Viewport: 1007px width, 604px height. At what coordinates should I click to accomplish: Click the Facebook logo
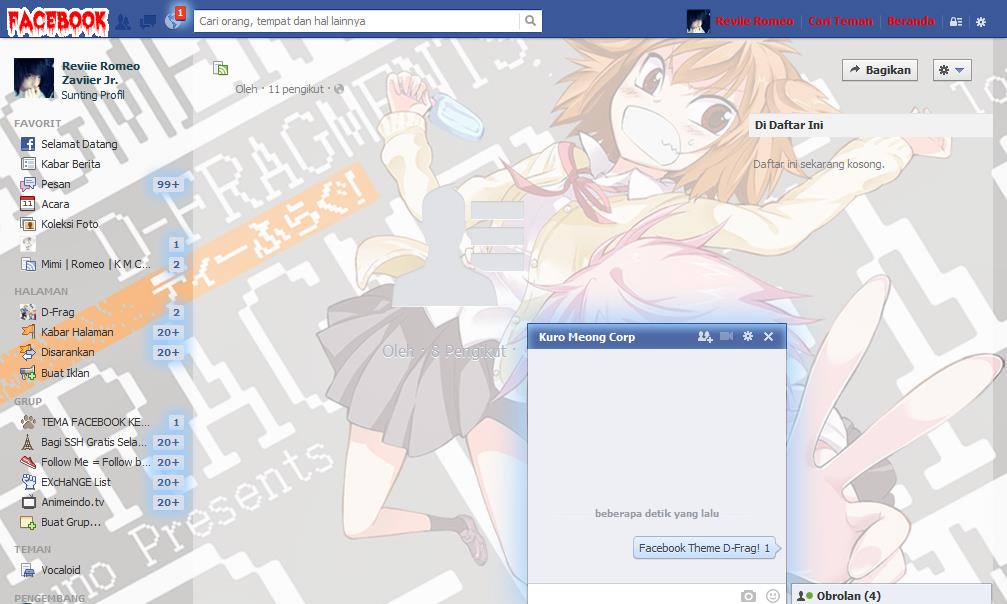tap(57, 21)
